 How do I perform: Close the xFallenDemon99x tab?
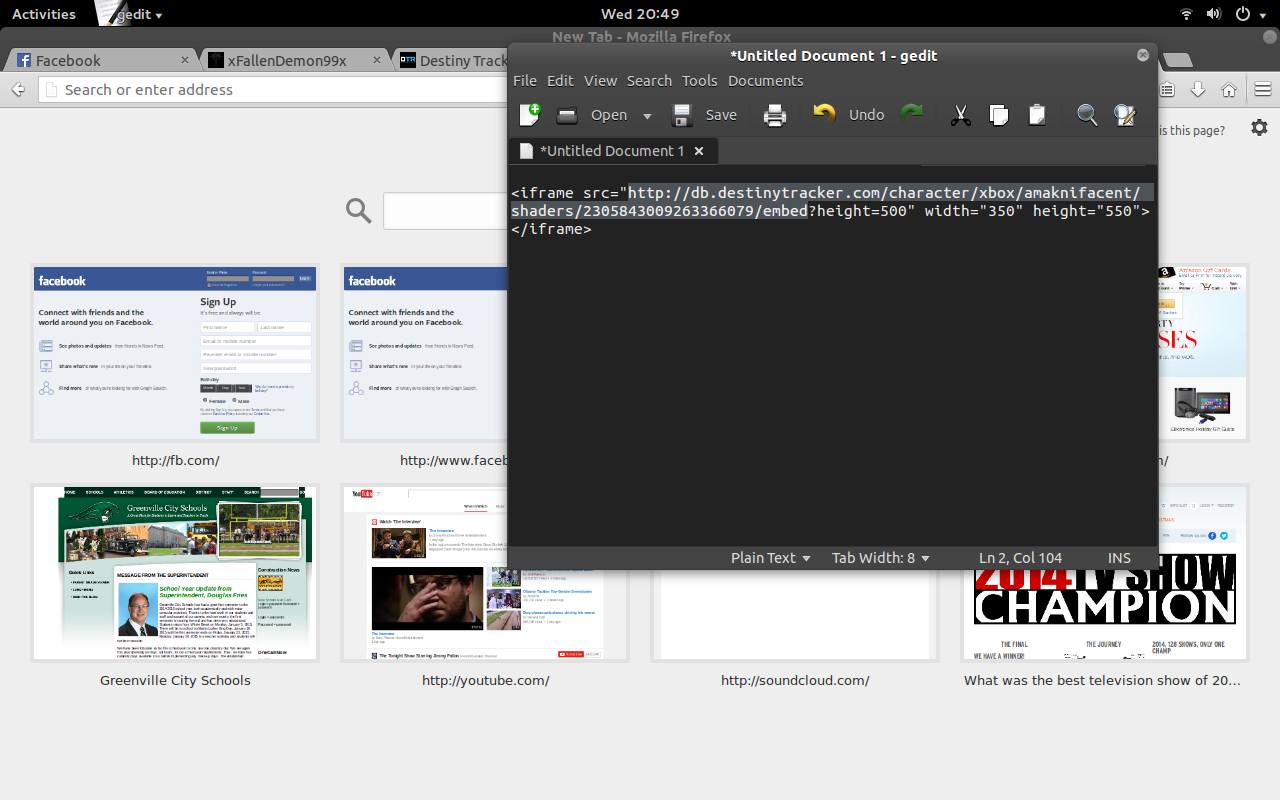tap(377, 60)
